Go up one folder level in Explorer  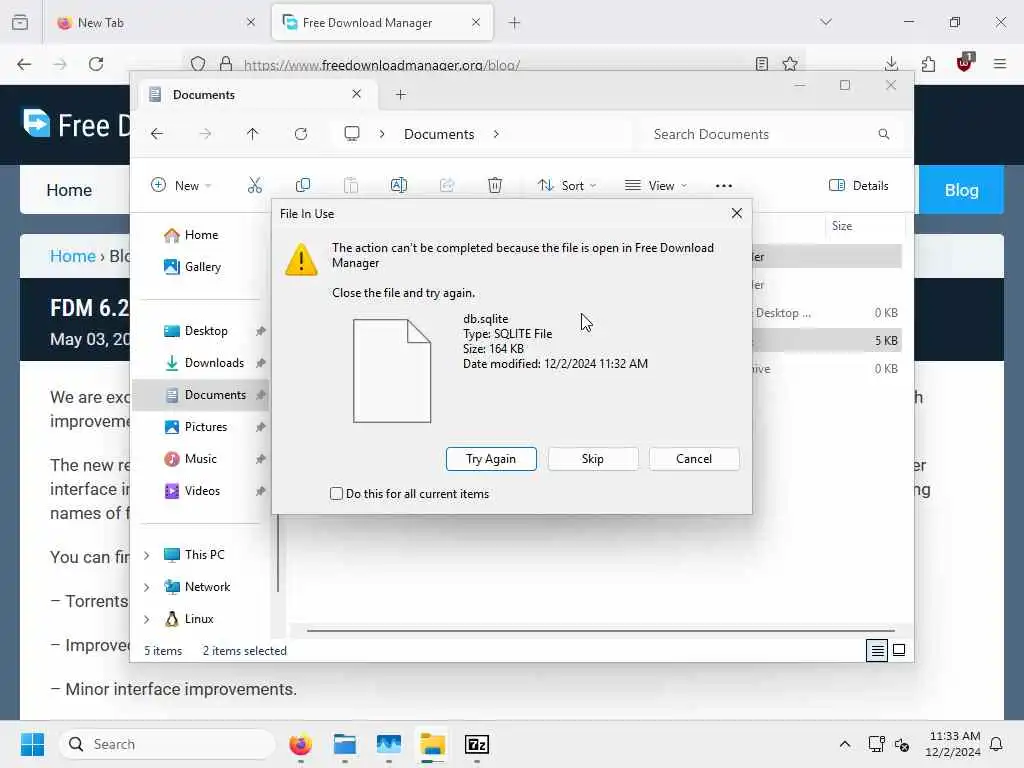tap(253, 134)
